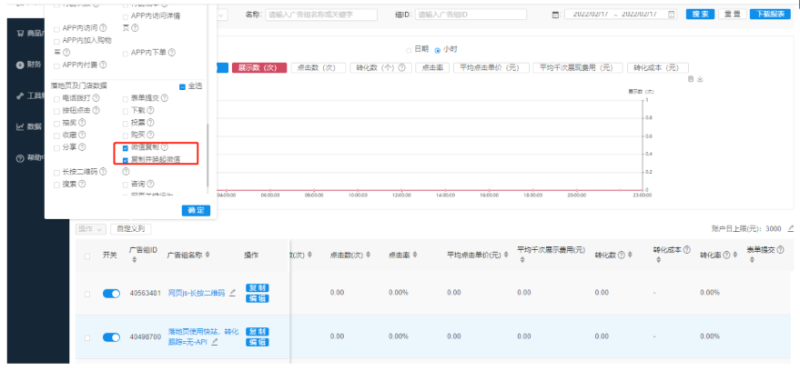Click help icon beside APP内下单 option

tap(172, 53)
